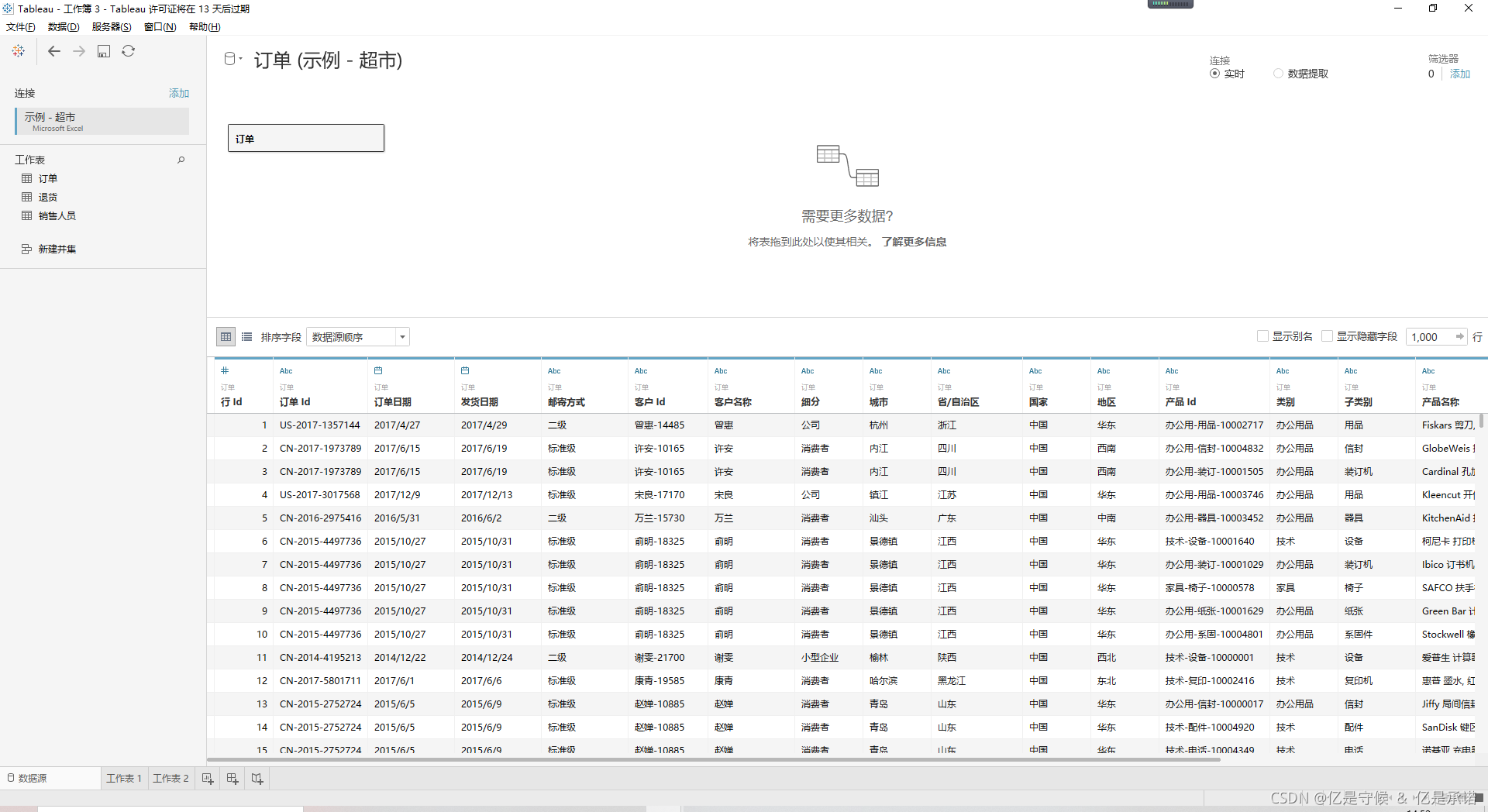
Task: Click Abc type icon of 国家
Action: [x=1035, y=370]
